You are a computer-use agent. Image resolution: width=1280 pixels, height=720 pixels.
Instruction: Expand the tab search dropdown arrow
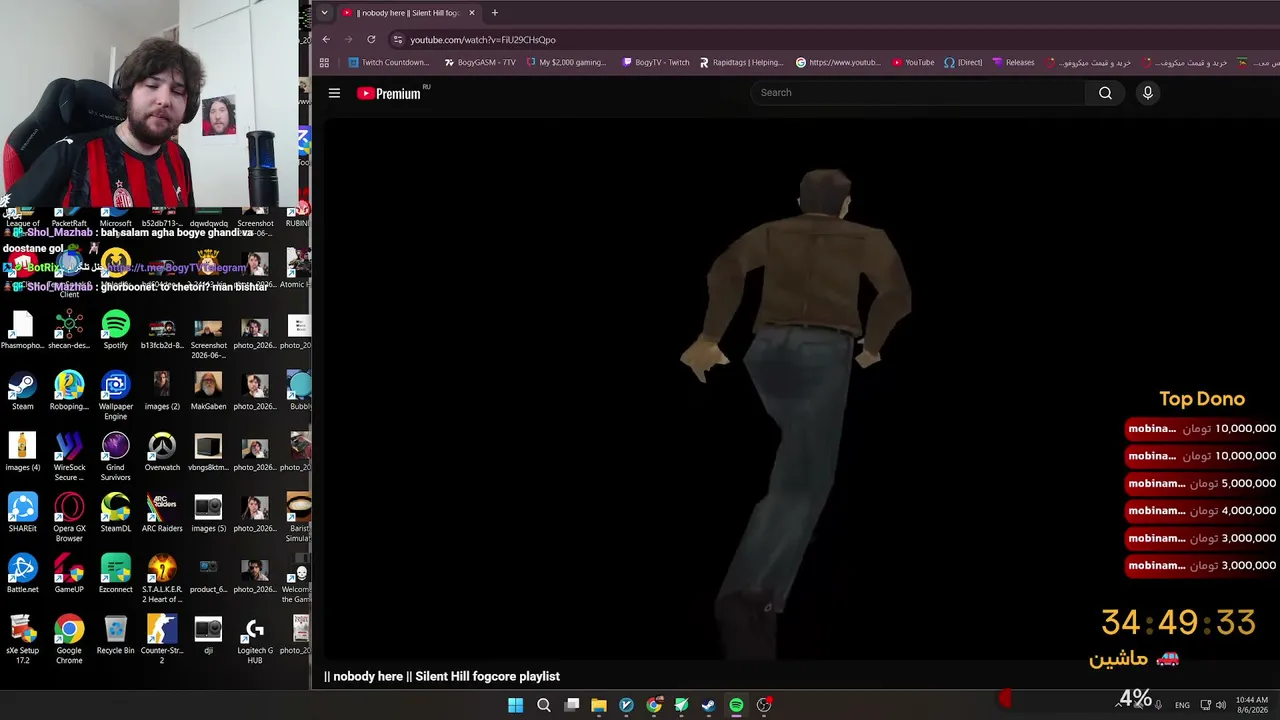pos(324,13)
